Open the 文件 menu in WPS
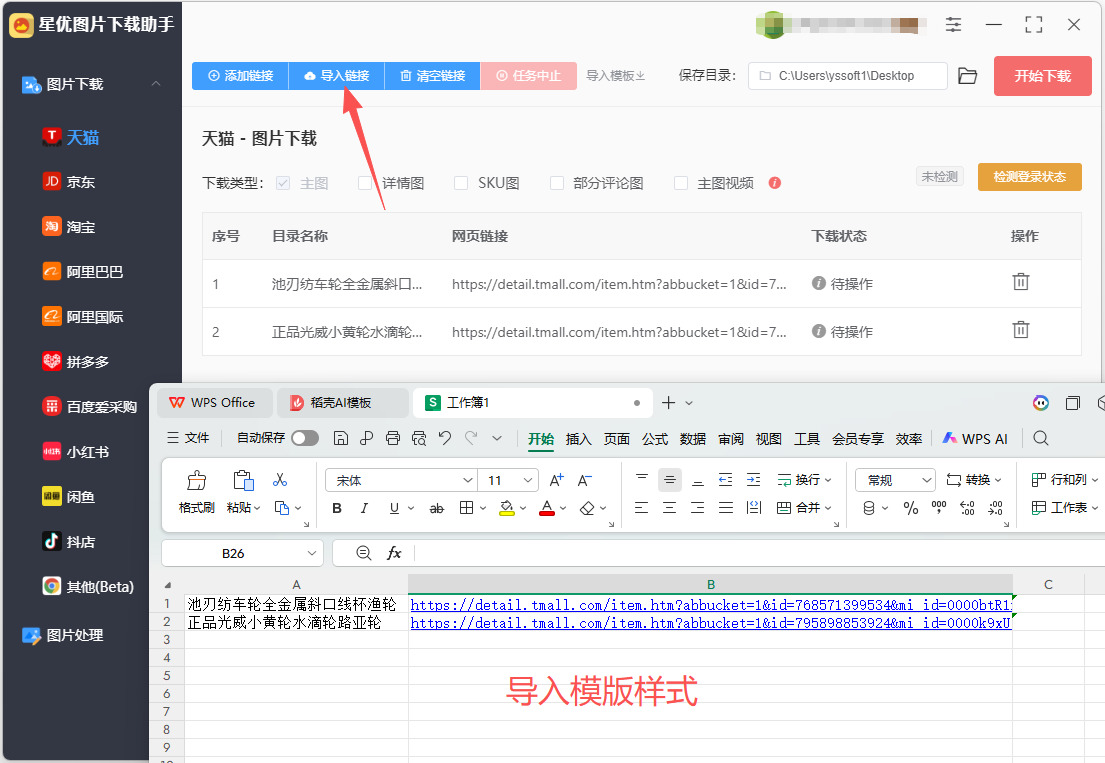The height and width of the screenshot is (763, 1105). click(x=188, y=438)
